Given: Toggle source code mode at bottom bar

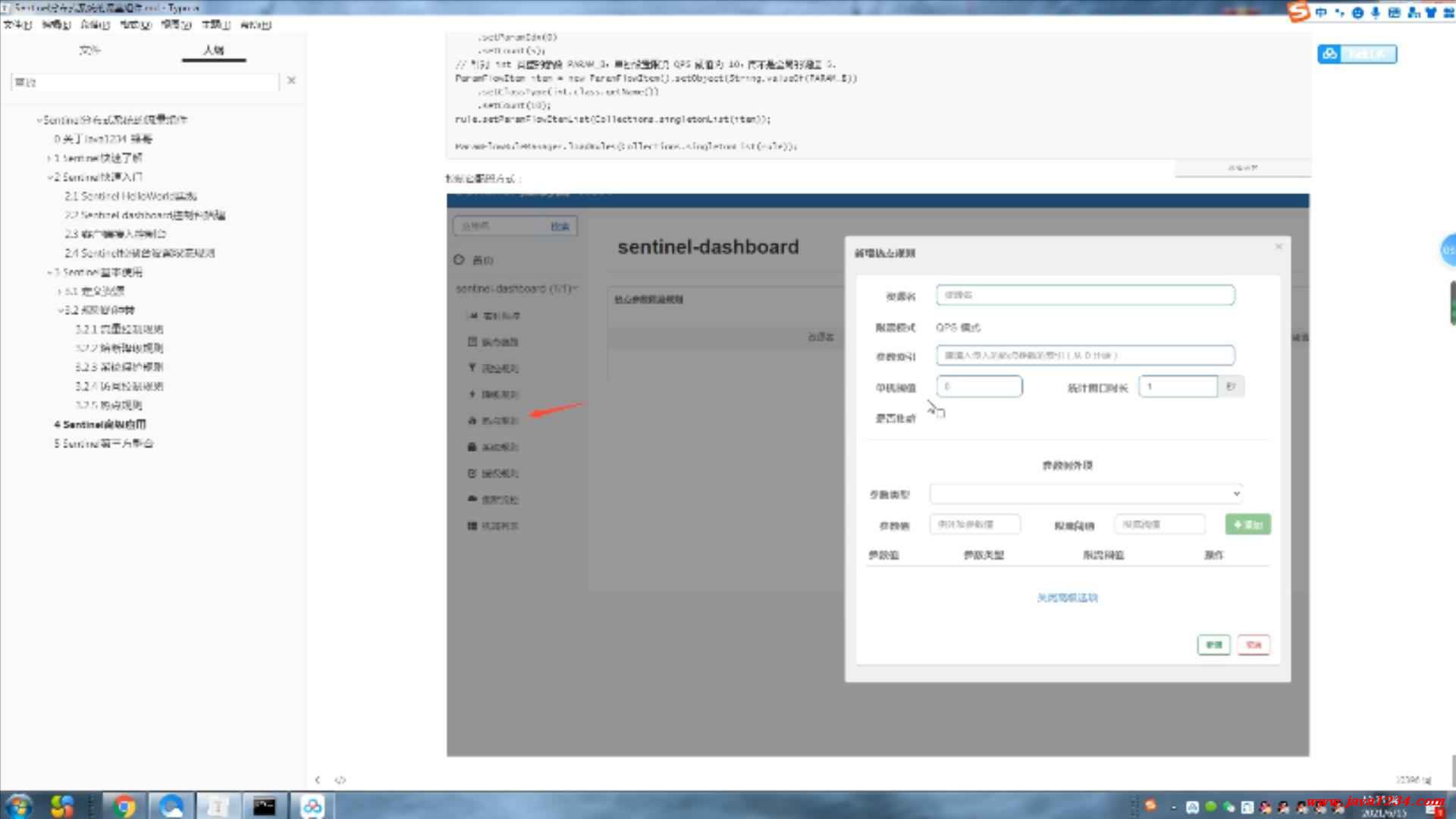Looking at the screenshot, I should coord(340,780).
